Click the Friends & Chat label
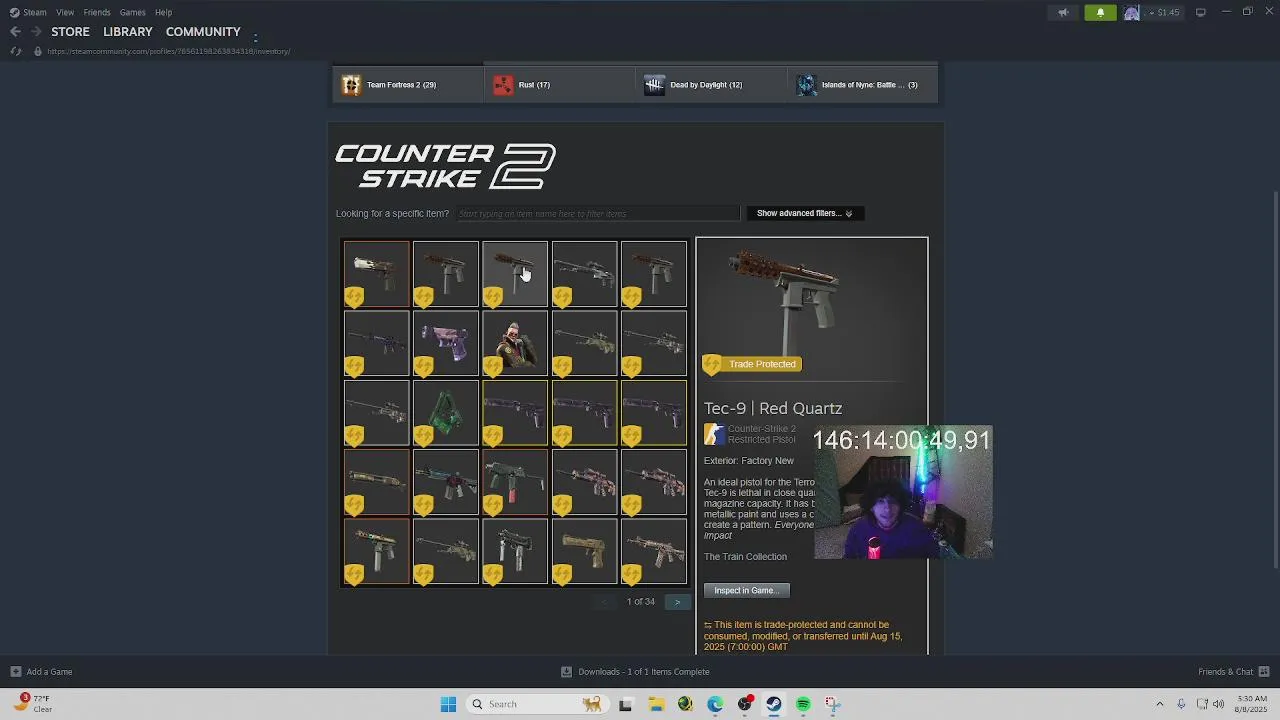This screenshot has width=1280, height=720. click(1226, 672)
